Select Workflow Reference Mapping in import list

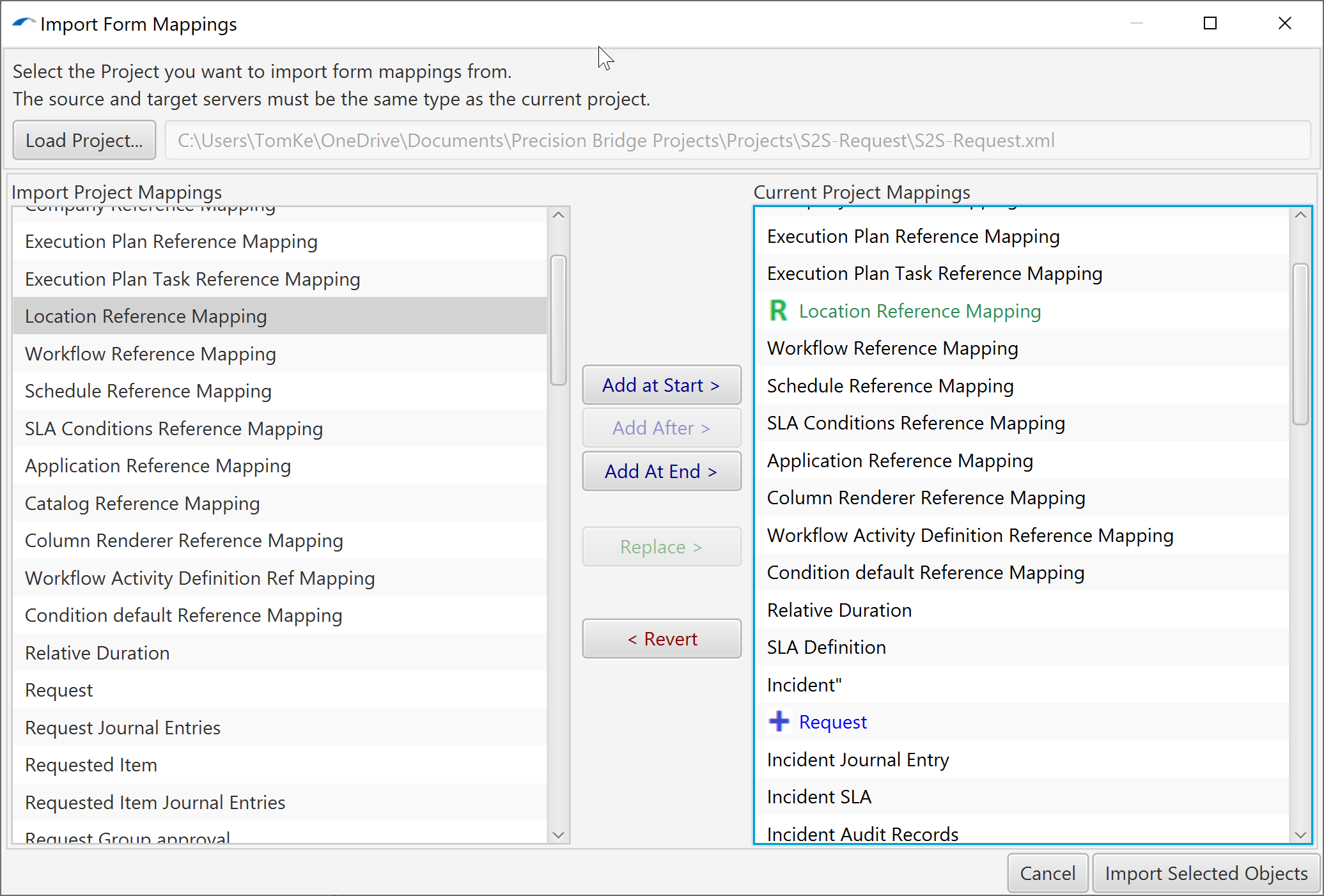coord(280,353)
